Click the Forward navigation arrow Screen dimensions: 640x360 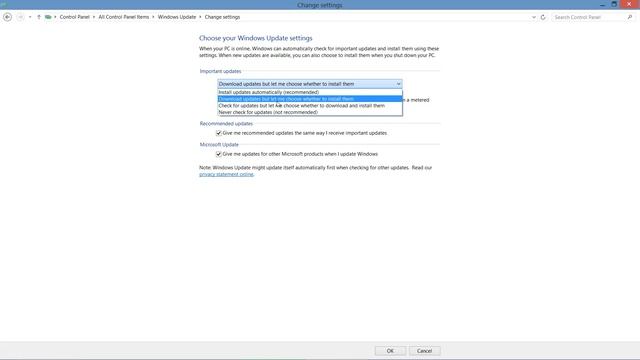point(20,17)
